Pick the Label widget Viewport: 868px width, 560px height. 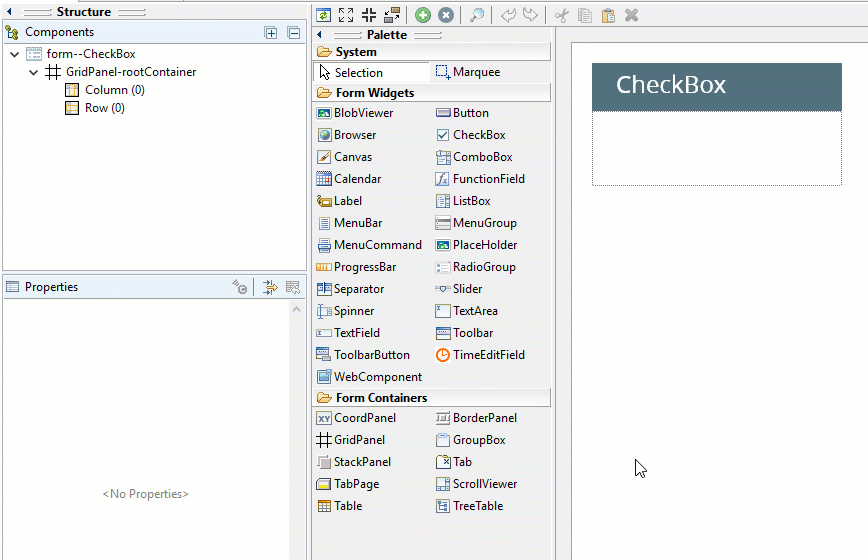(339, 201)
